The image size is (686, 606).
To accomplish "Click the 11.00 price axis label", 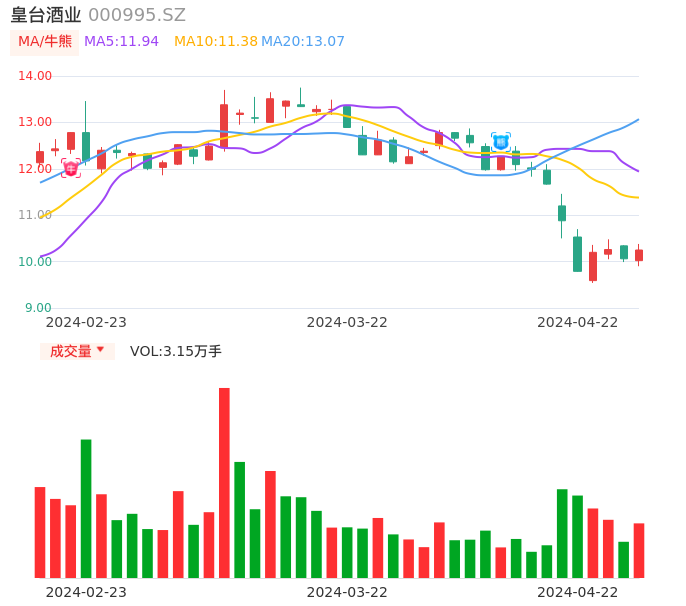I will (x=36, y=215).
